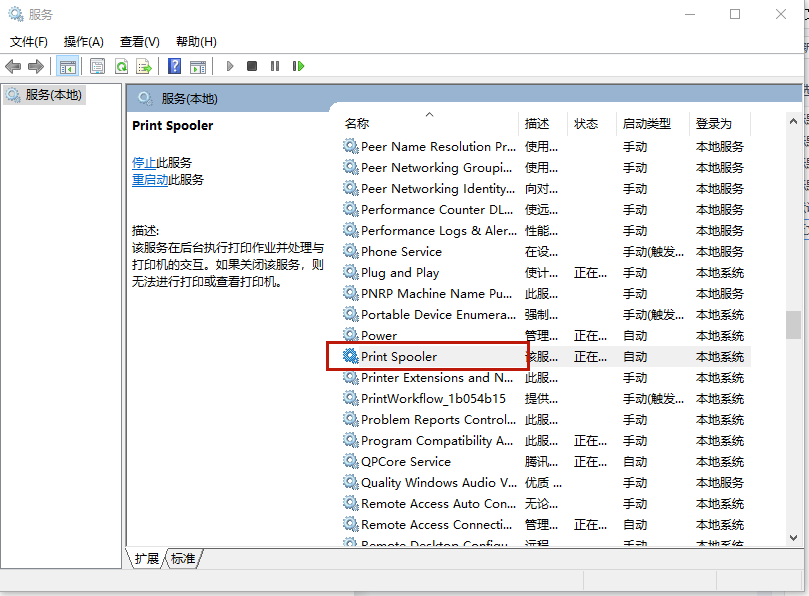The width and height of the screenshot is (809, 596).
Task: Toggle the action pane toolbar icon
Action: click(x=198, y=66)
